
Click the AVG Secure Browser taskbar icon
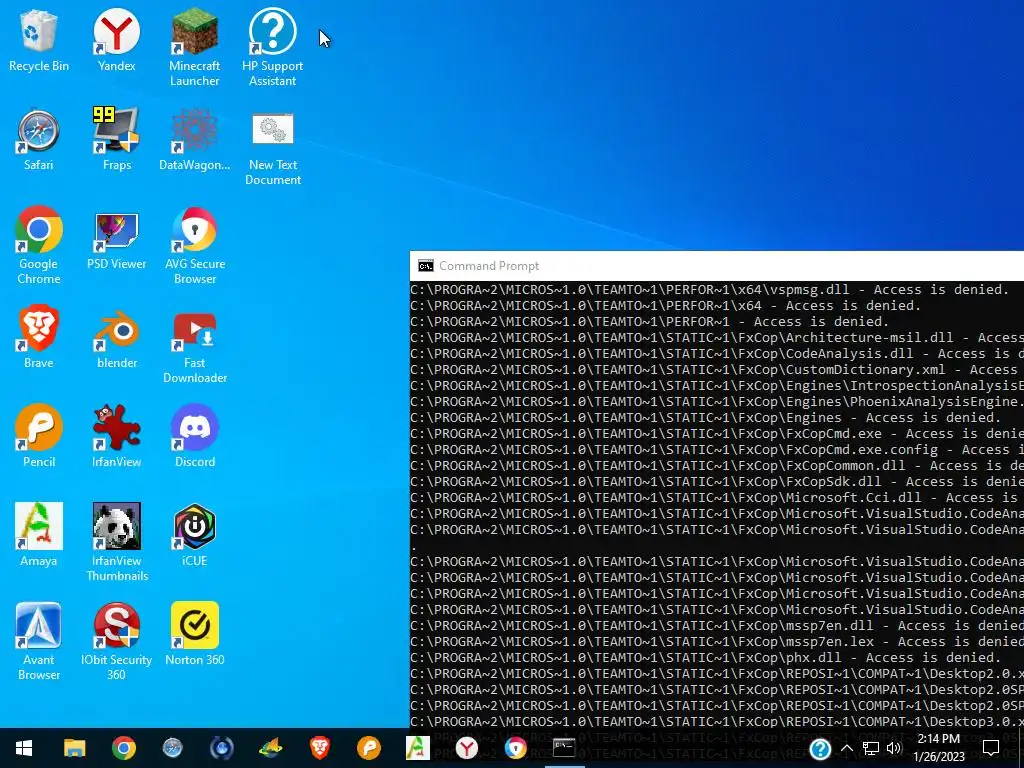[515, 748]
